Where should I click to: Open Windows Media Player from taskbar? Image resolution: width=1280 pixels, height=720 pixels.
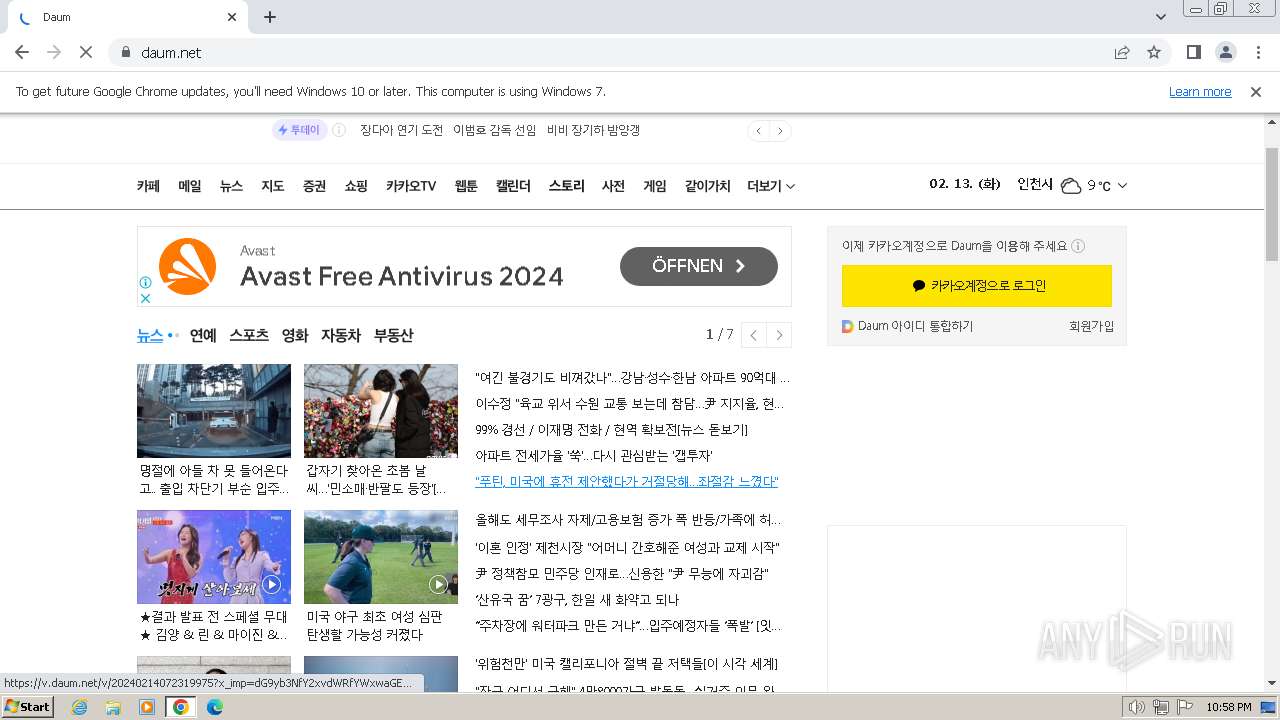click(x=147, y=707)
